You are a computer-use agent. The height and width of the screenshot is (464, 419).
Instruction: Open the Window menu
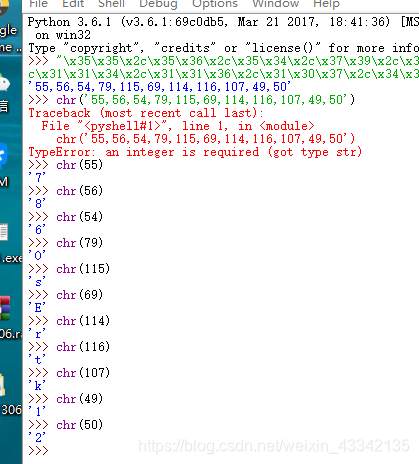[276, 4]
